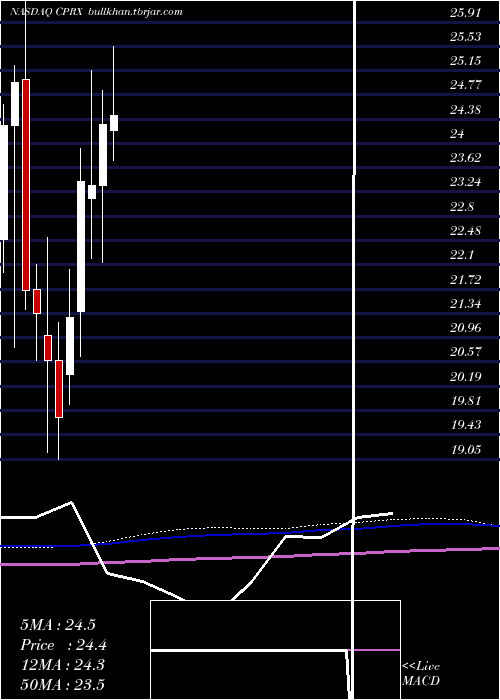Screen dimensions: 500x700
Task: Select the 21.72 price axis label
Action: click(466, 280)
